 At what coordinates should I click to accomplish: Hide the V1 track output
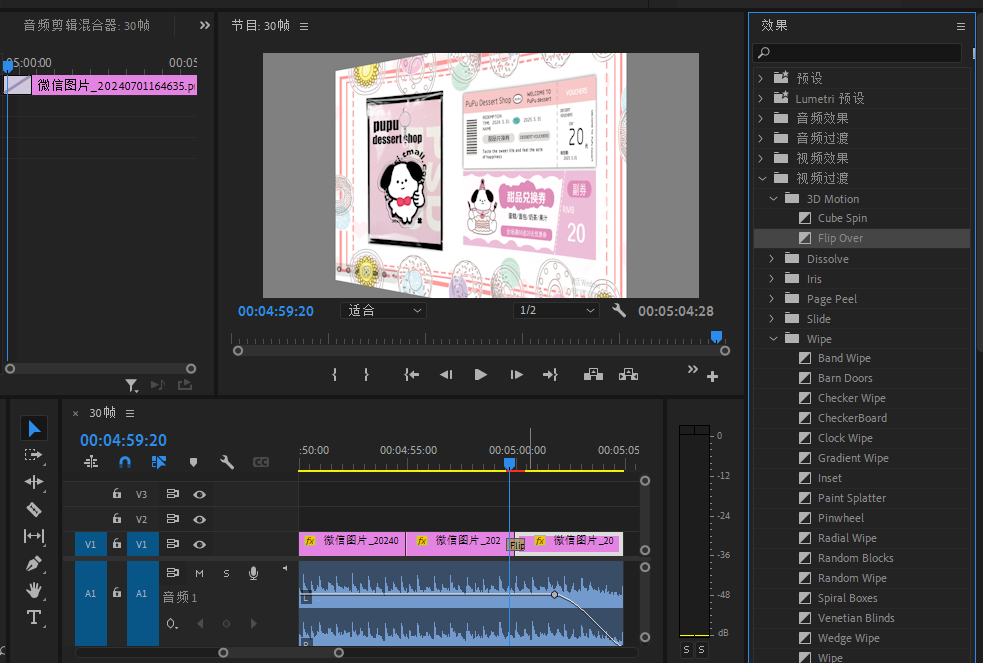[x=199, y=544]
